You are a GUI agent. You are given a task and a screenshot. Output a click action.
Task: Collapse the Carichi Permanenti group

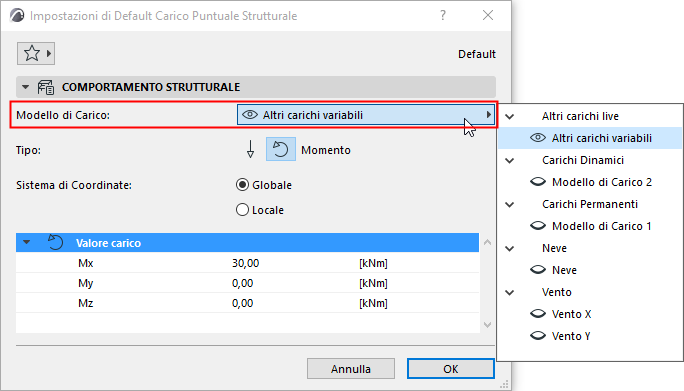point(510,205)
